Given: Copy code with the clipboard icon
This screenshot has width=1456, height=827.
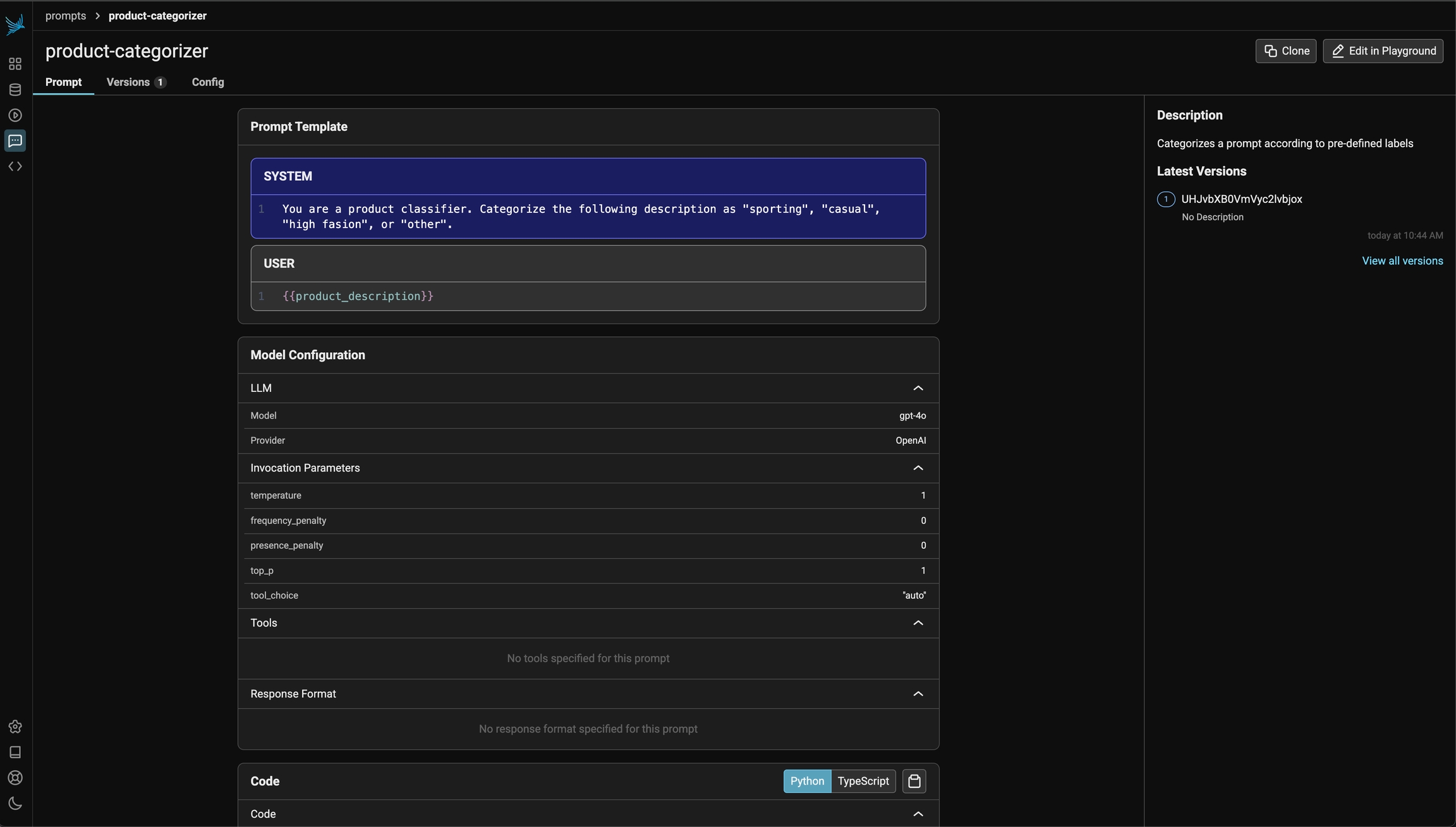Looking at the screenshot, I should click(x=914, y=781).
